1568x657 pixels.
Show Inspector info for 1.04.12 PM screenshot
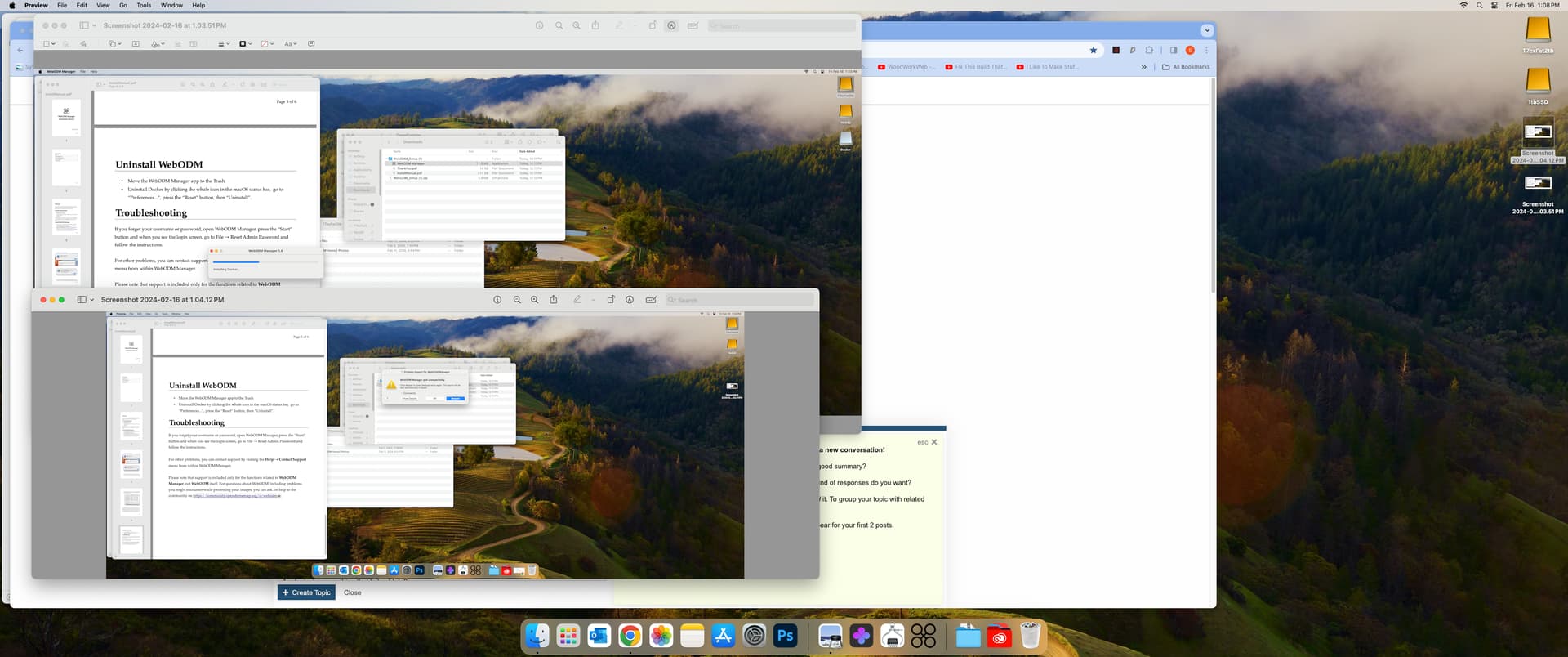tap(497, 300)
